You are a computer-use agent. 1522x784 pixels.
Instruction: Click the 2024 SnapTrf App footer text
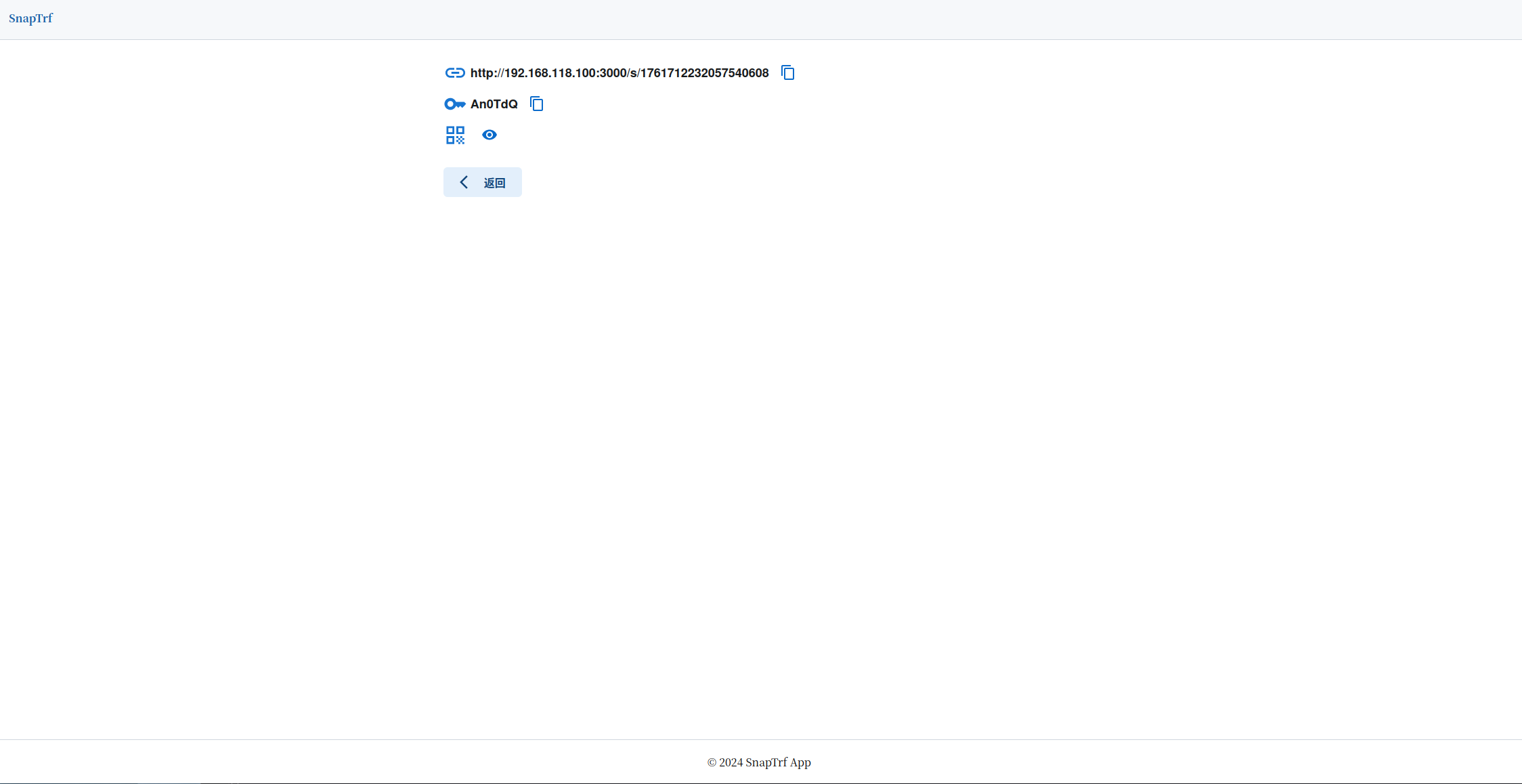[759, 762]
